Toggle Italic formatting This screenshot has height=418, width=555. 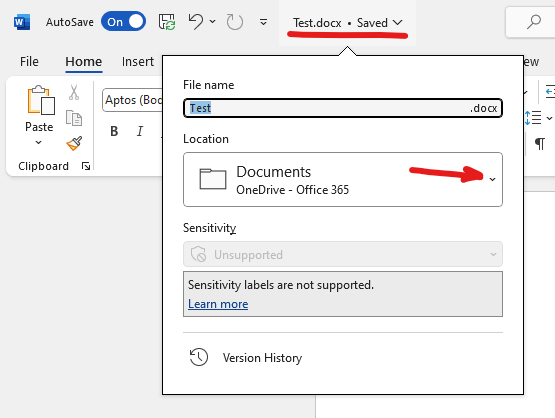tap(140, 131)
